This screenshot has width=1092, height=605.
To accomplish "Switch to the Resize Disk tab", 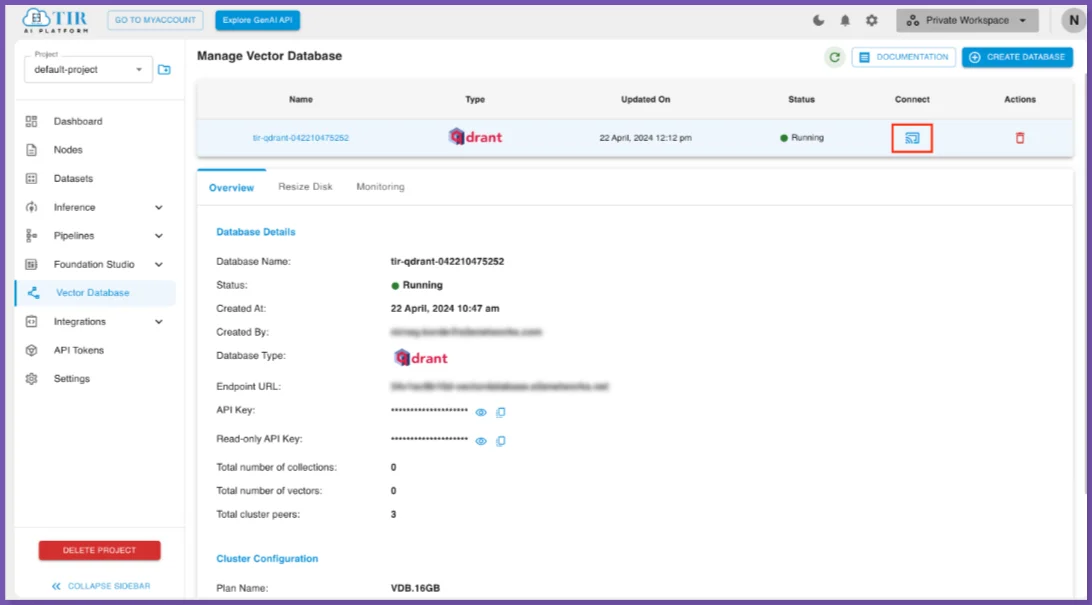I will click(x=305, y=187).
